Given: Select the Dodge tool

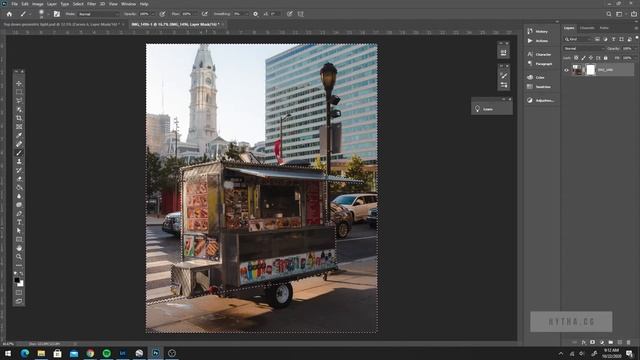Looking at the screenshot, I should tap(19, 204).
